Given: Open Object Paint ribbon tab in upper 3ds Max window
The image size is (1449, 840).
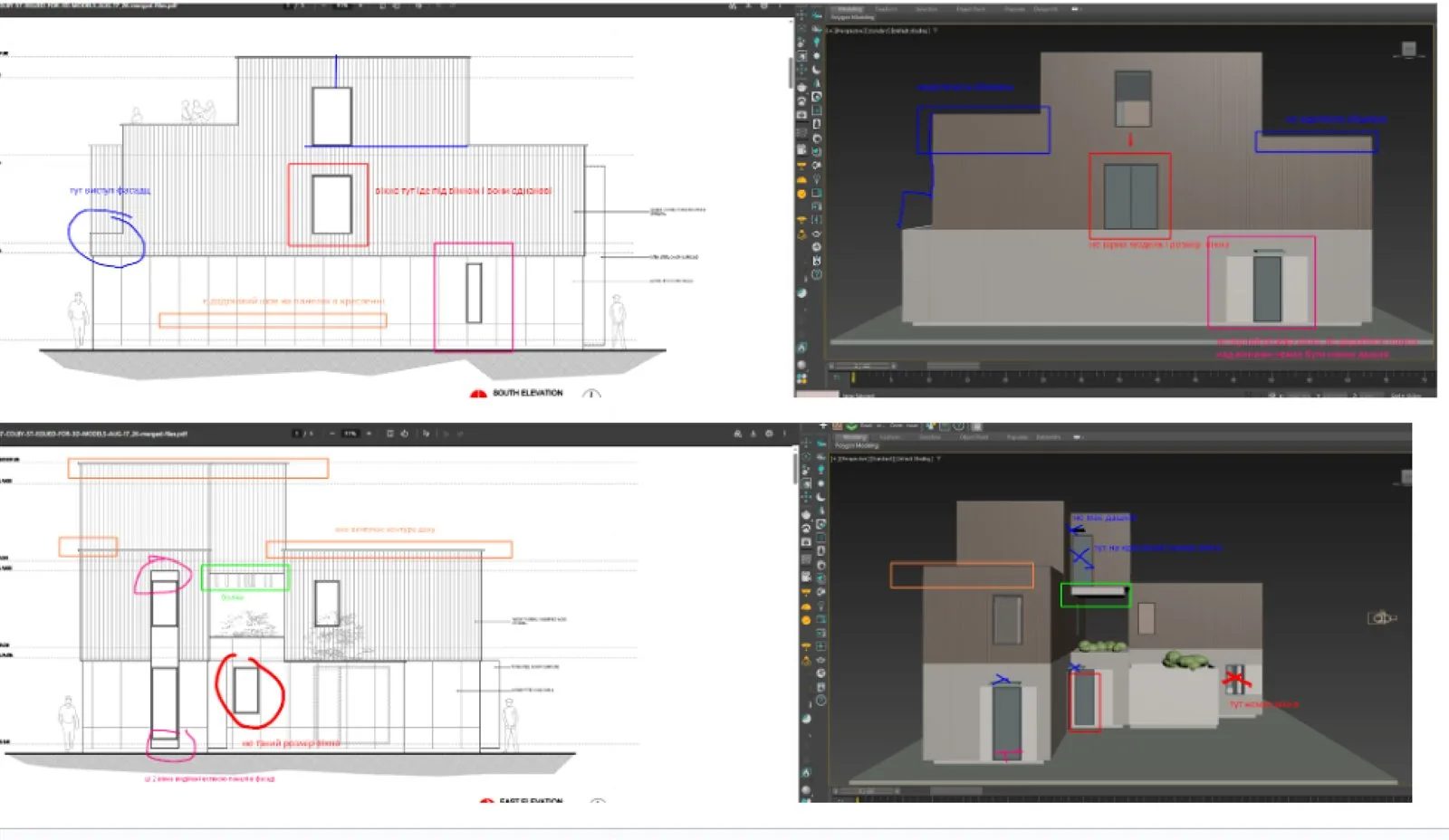Looking at the screenshot, I should 971,9.
